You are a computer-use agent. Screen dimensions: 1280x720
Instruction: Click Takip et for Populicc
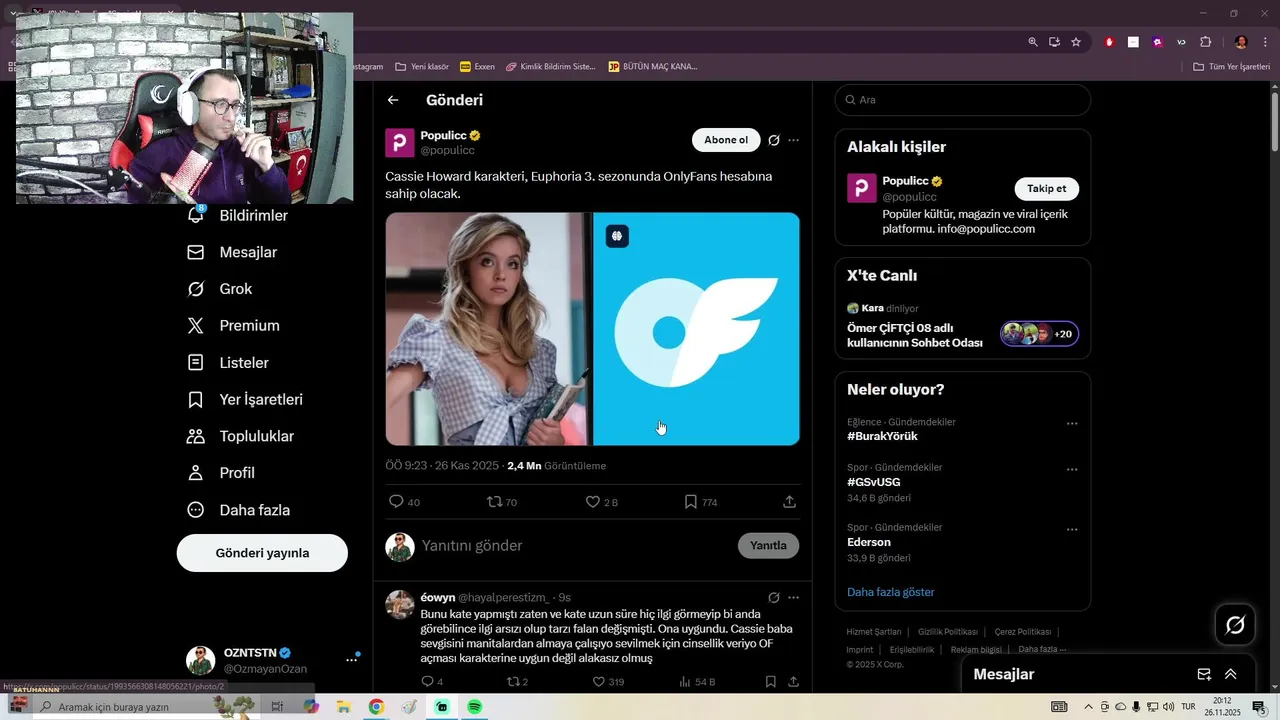tap(1046, 189)
